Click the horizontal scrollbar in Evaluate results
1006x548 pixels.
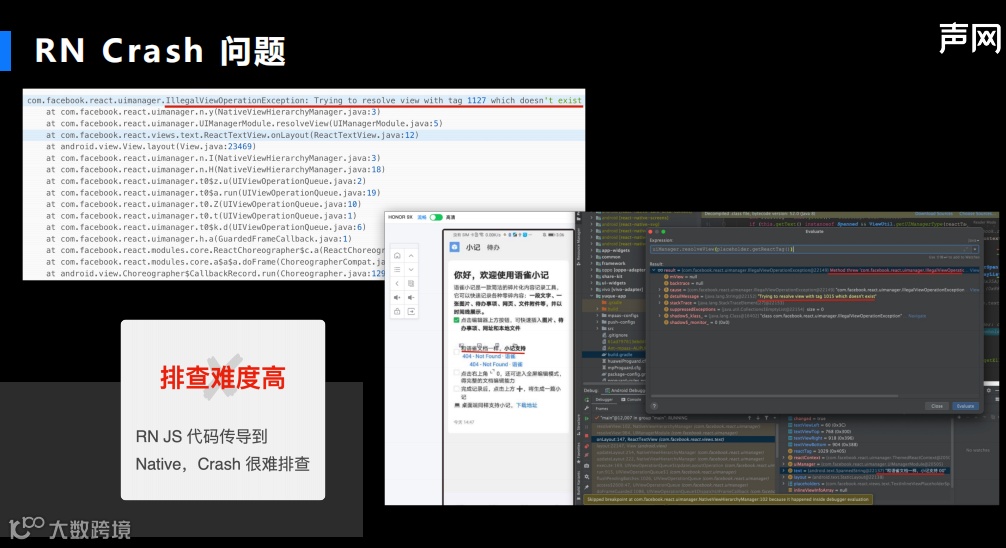774,396
